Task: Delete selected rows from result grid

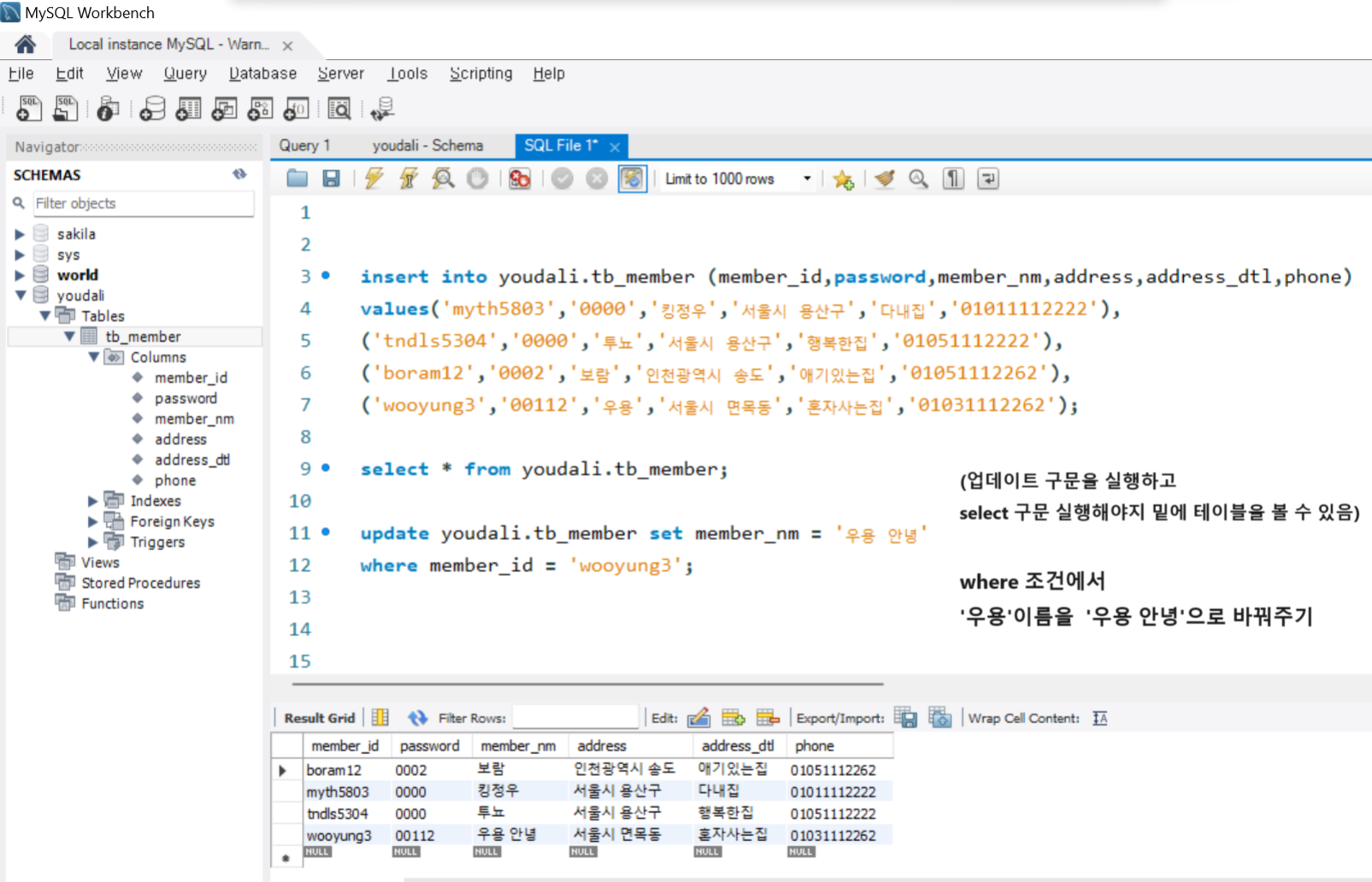Action: 768,718
